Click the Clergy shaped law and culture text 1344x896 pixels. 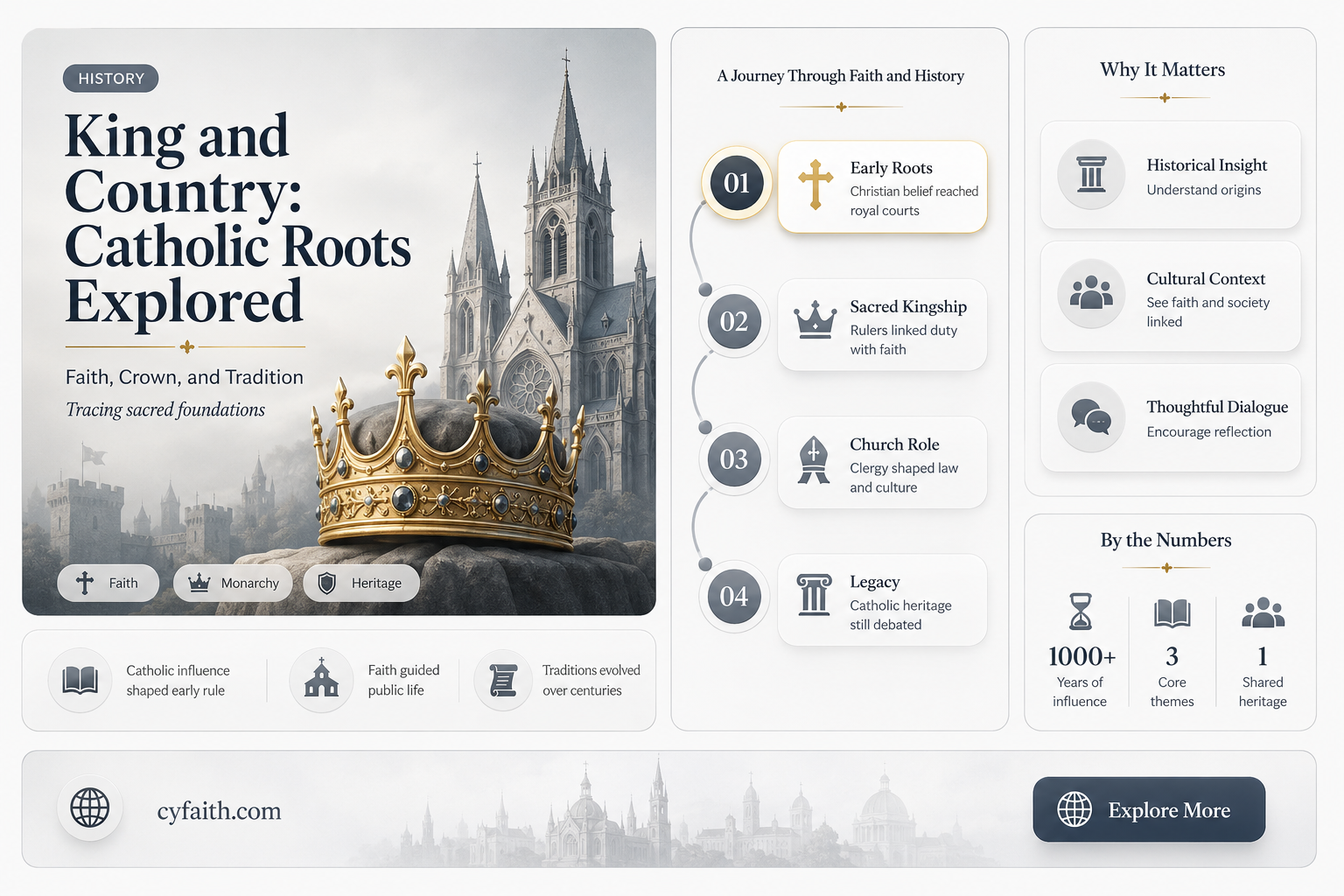click(x=904, y=478)
